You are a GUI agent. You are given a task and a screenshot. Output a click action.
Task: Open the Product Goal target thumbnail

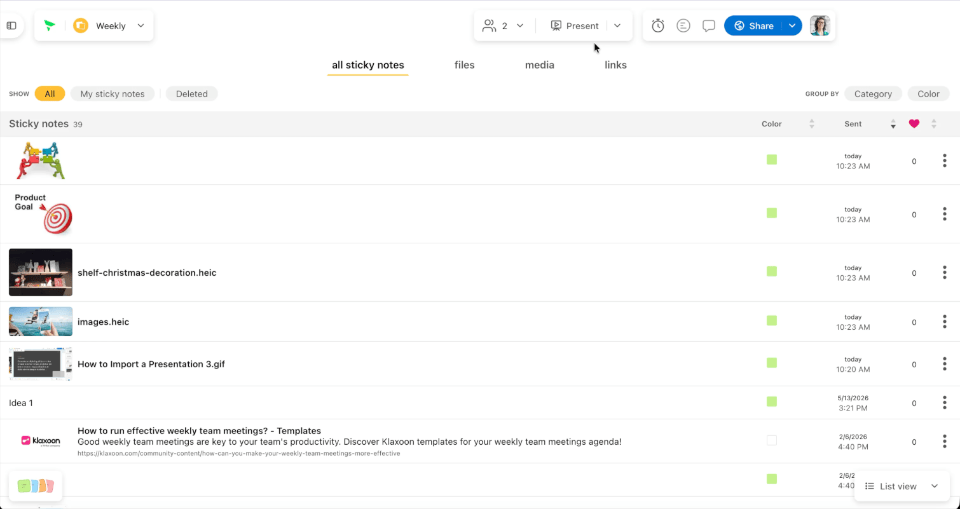click(x=42, y=213)
